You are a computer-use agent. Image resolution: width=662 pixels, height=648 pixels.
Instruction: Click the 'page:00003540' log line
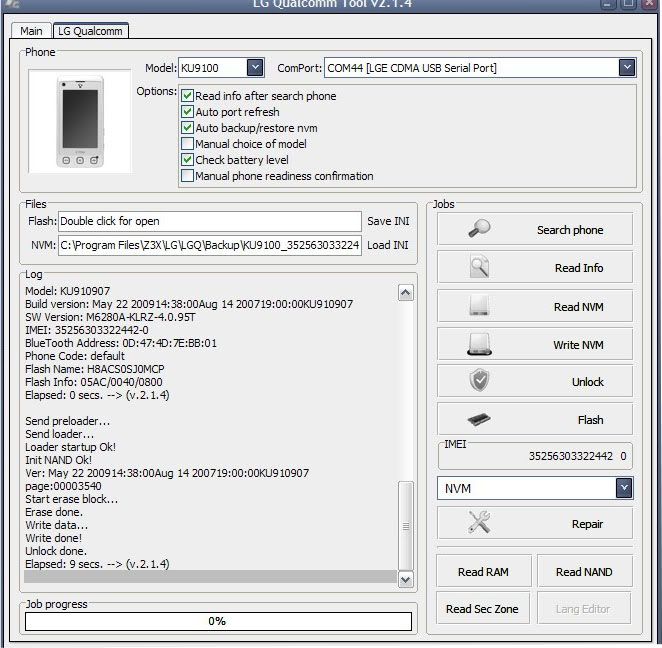tap(63, 486)
